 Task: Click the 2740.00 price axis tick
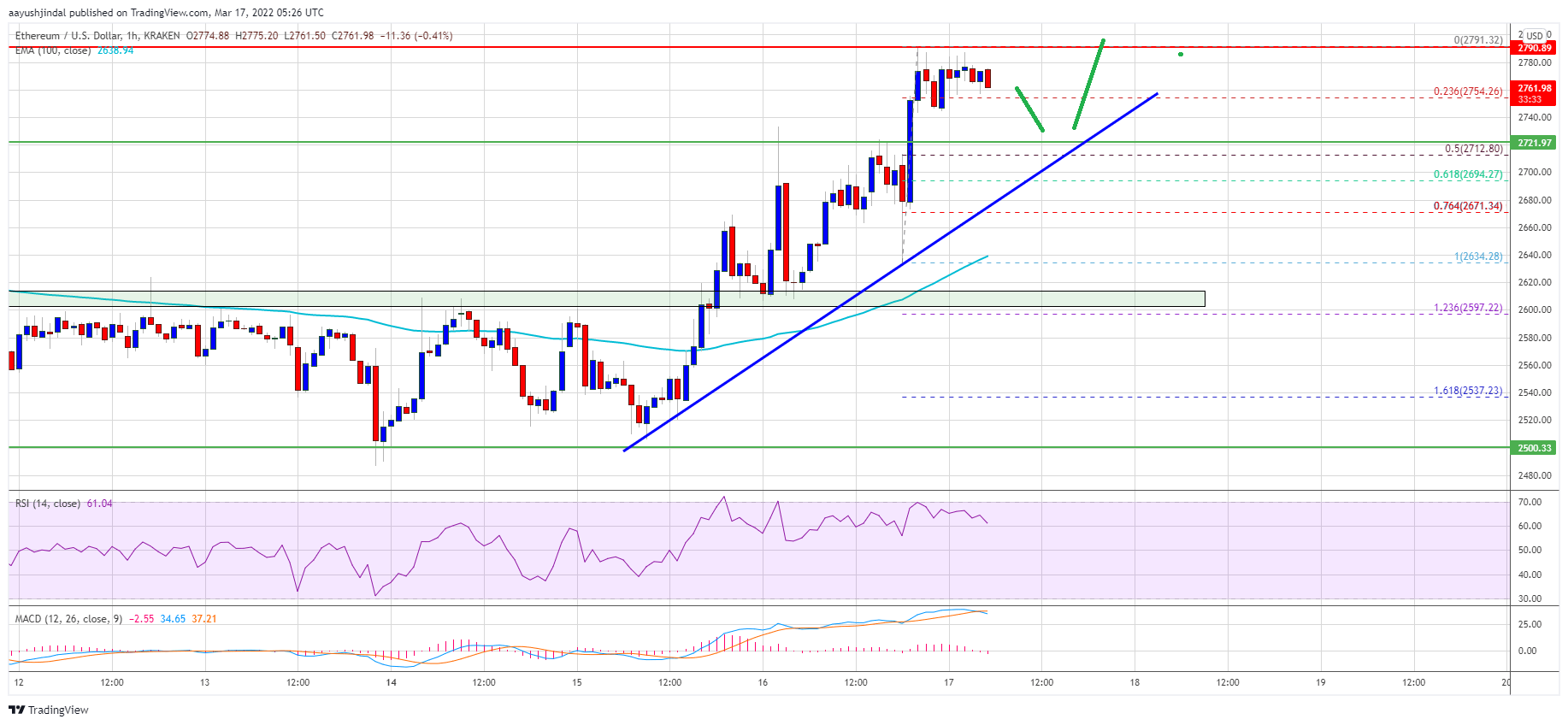coord(1535,118)
